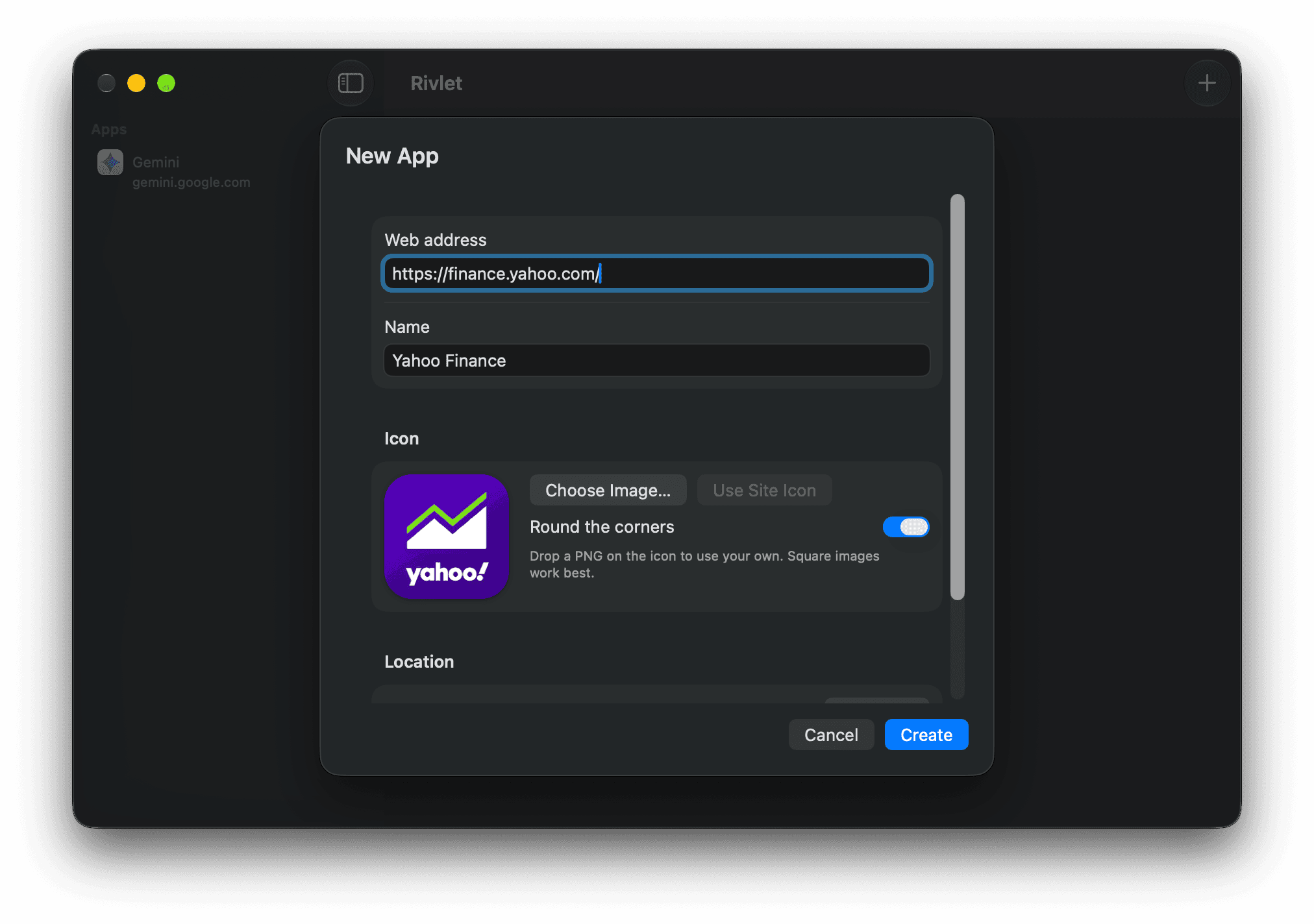Cancel the New App dialog
Image resolution: width=1314 pixels, height=924 pixels.
pos(831,735)
